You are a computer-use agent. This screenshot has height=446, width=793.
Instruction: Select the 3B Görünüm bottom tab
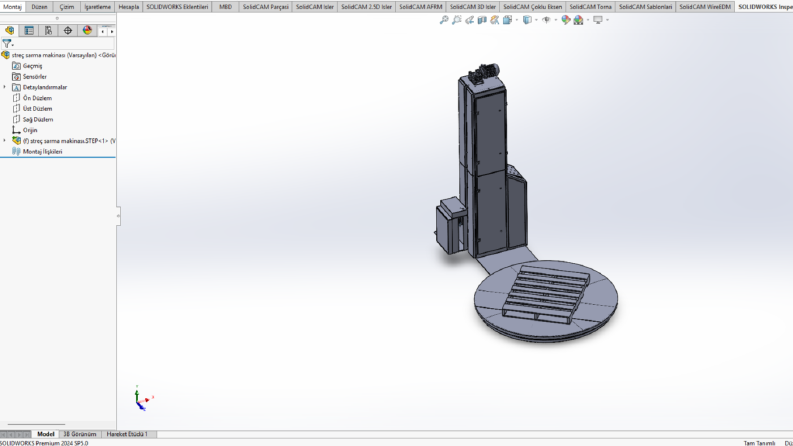[79, 434]
